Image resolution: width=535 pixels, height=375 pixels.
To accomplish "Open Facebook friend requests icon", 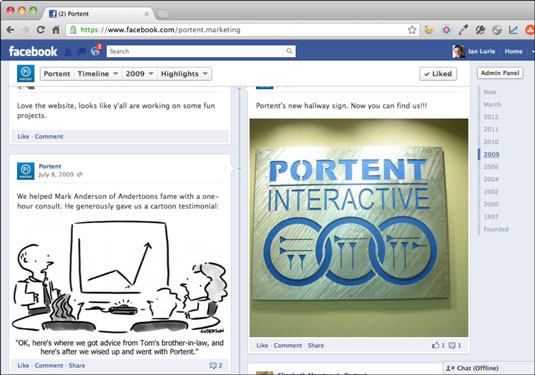I will tap(68, 52).
